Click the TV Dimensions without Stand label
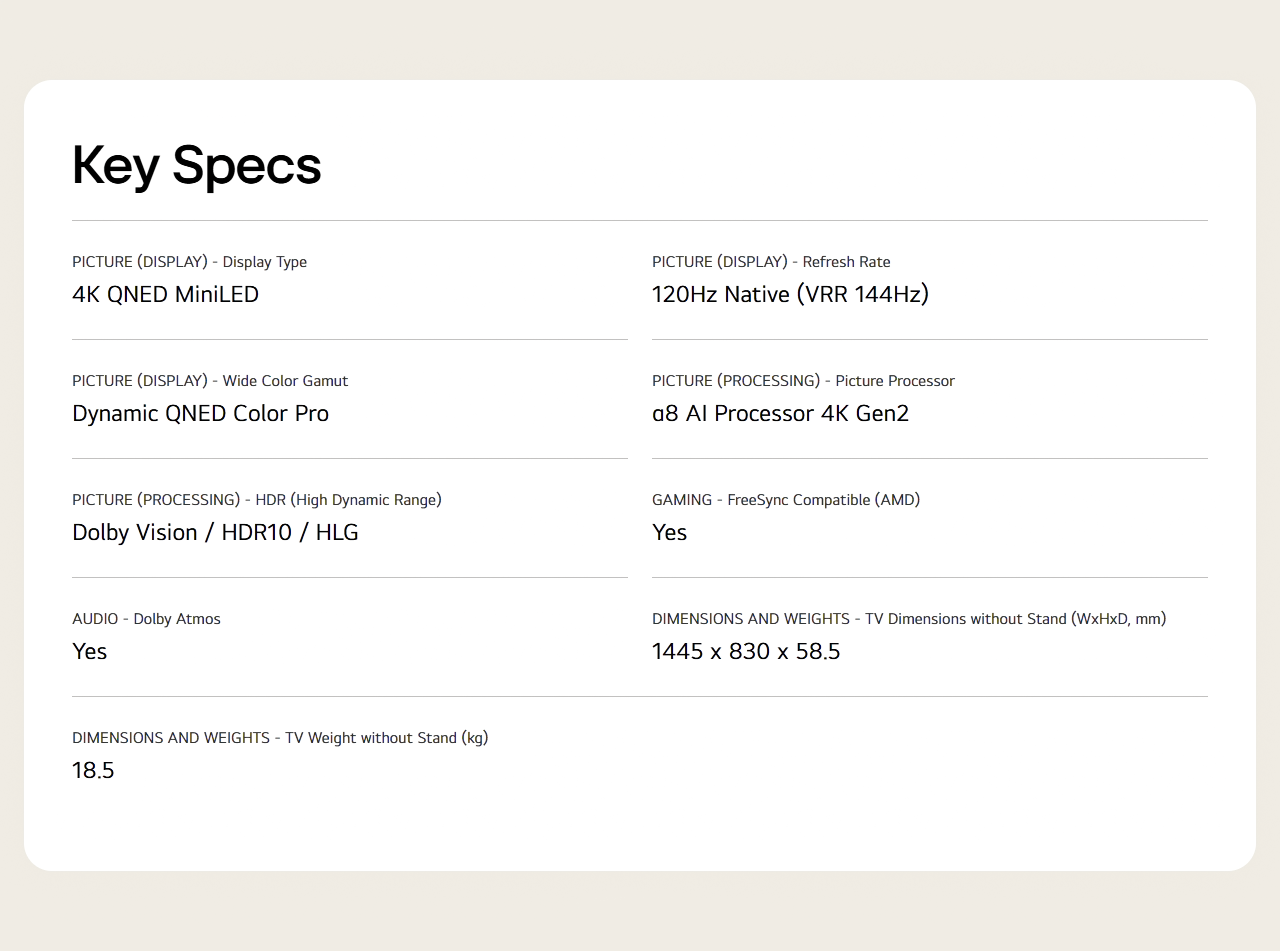The height and width of the screenshot is (951, 1280). click(x=908, y=619)
